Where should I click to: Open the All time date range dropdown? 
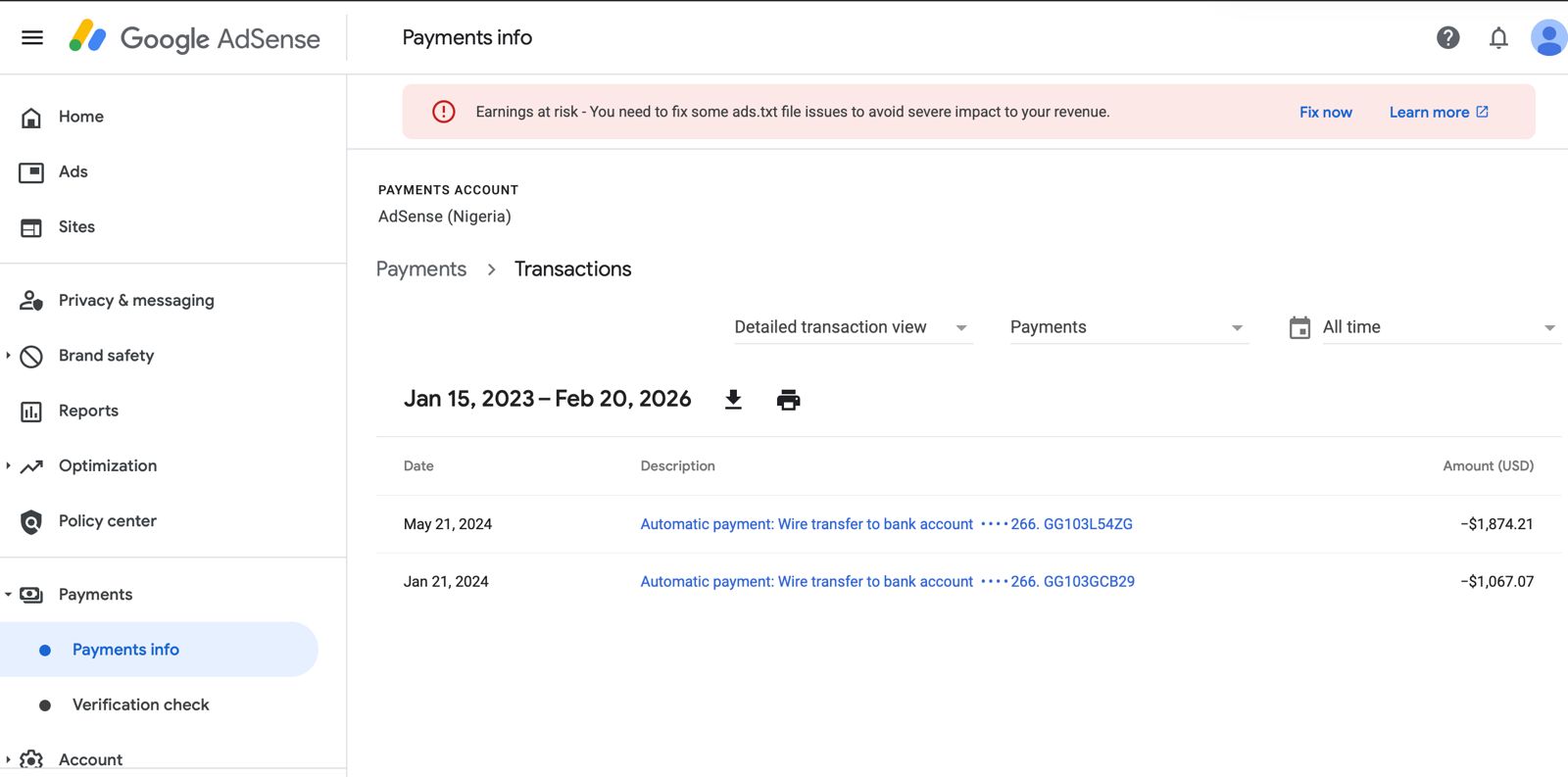coord(1438,327)
